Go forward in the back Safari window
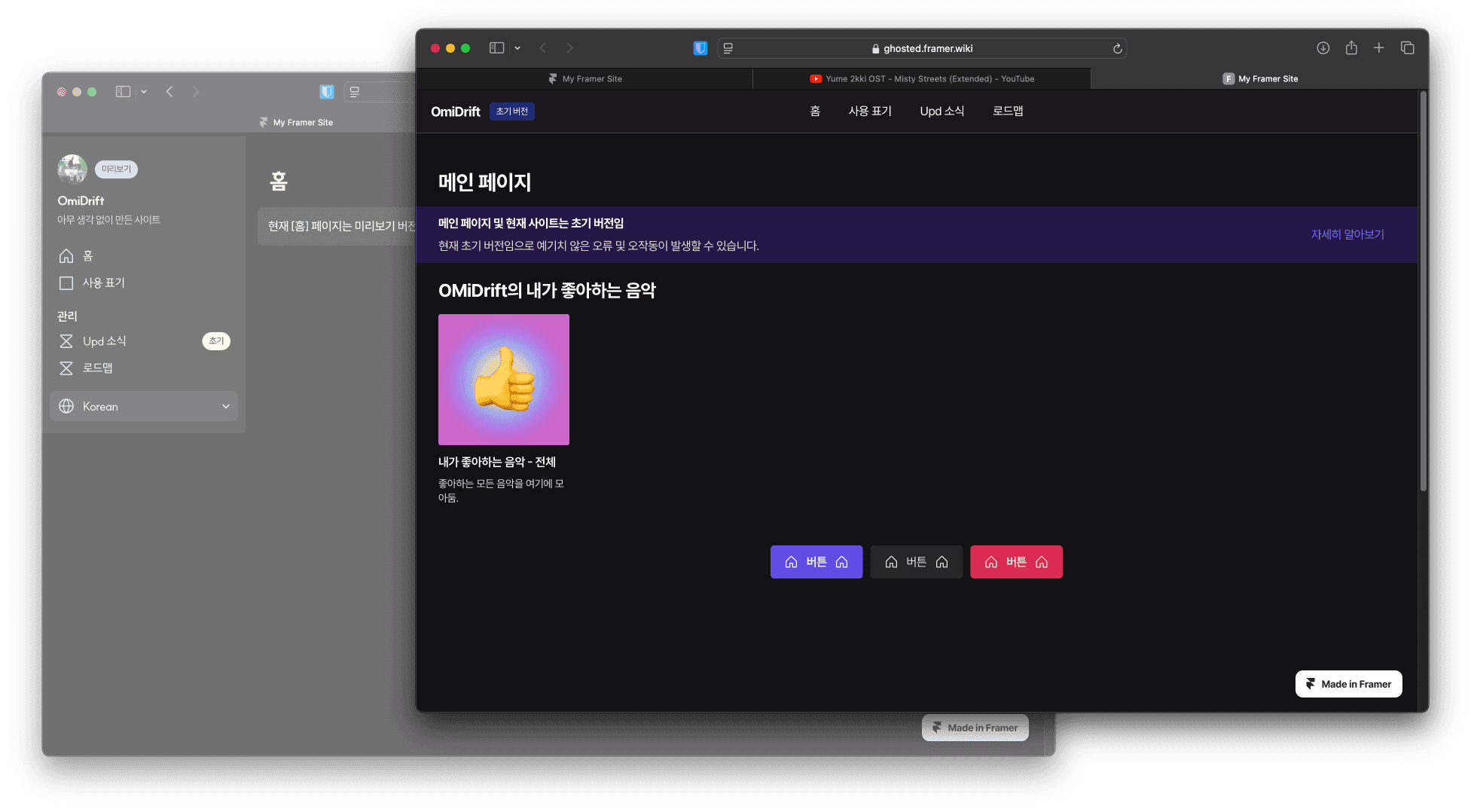This screenshot has height=812, width=1471. click(196, 92)
